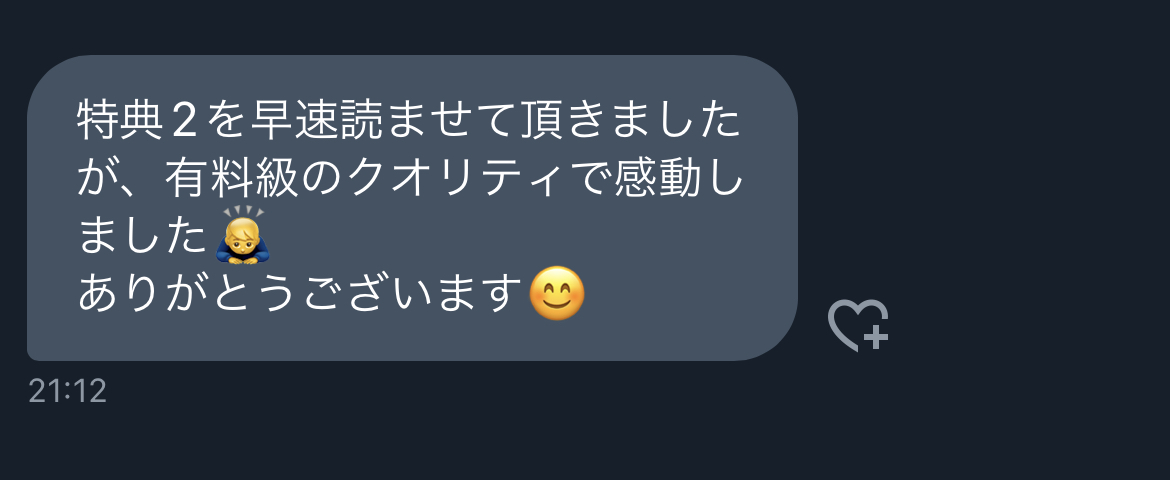
Task: Click the word クオリティ in the message
Action: [x=454, y=179]
